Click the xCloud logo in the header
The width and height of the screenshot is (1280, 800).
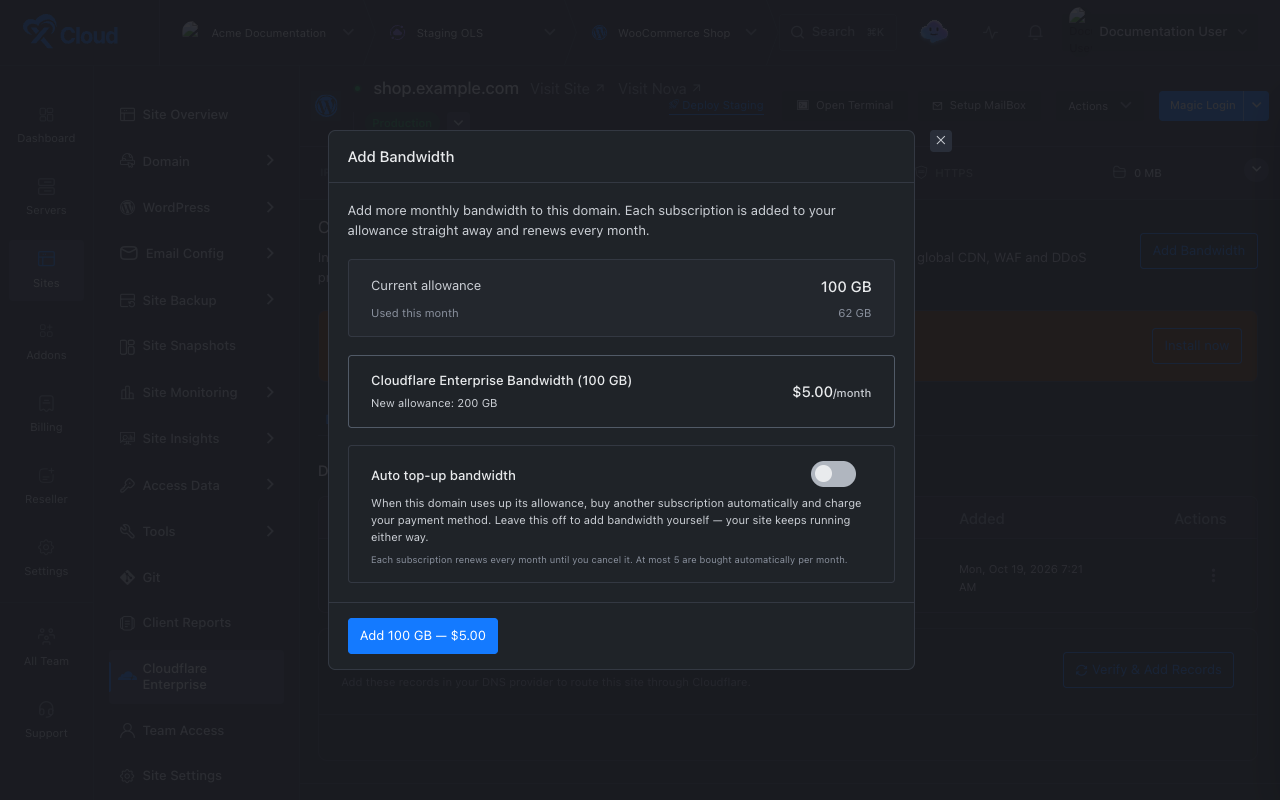coord(70,32)
